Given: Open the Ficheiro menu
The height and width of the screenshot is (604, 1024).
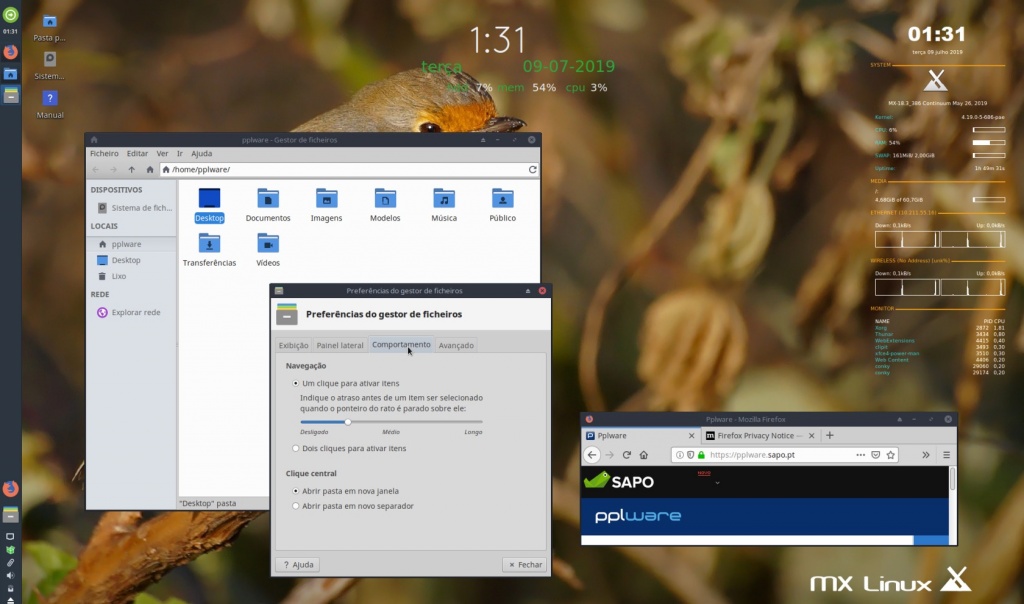Looking at the screenshot, I should [103, 153].
